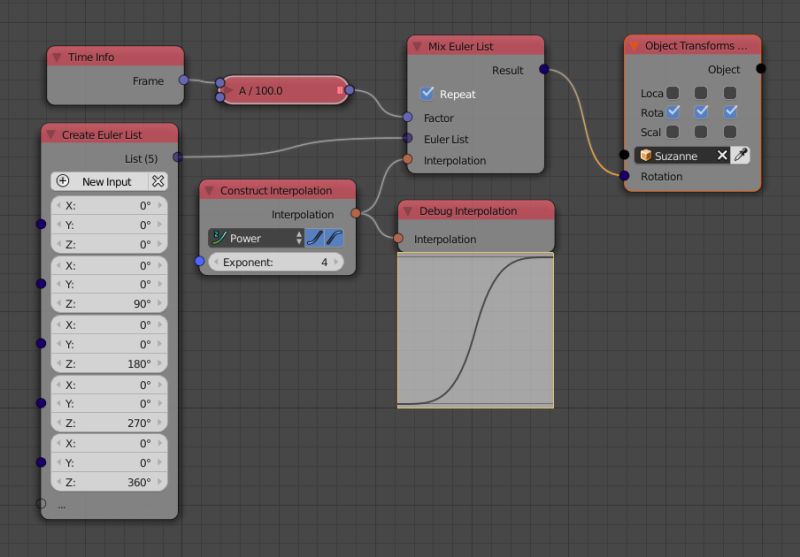Clear the Suzanne object with X
Image resolution: width=800 pixels, height=557 pixels.
722,155
